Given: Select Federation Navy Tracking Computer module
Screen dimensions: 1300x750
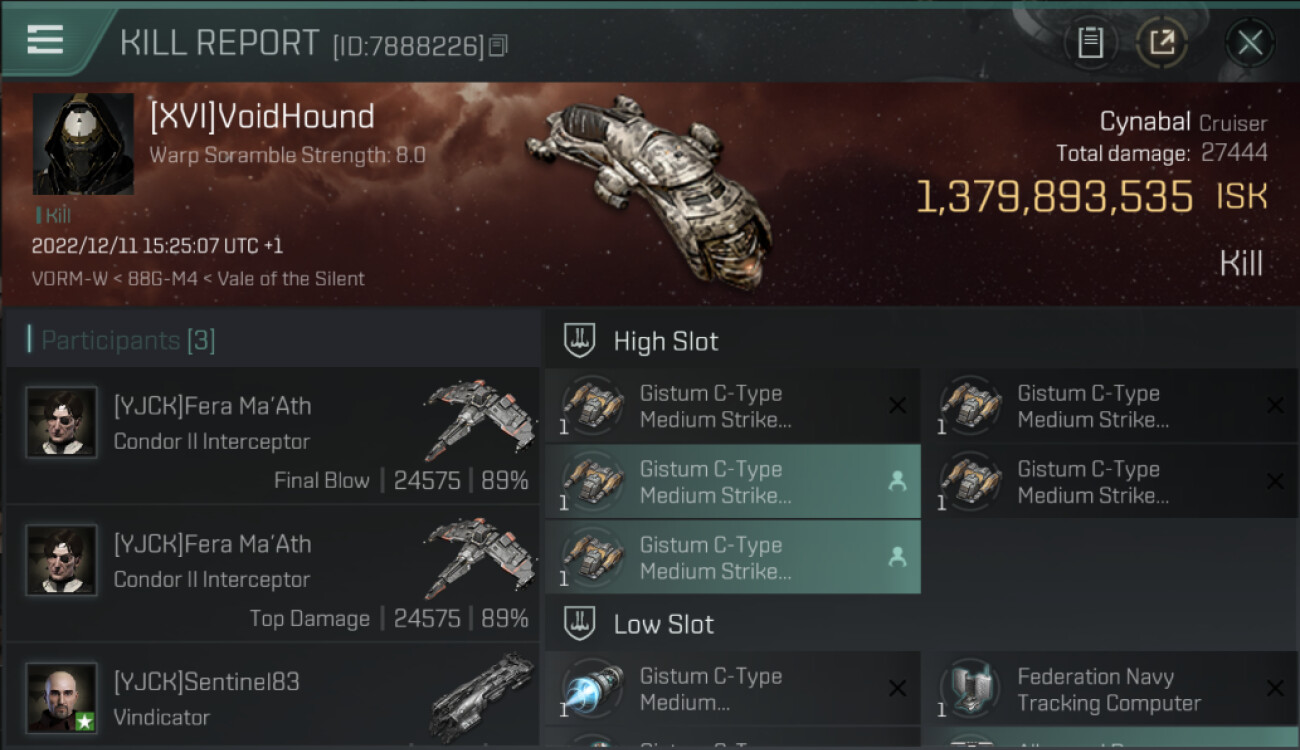Looking at the screenshot, I should click(1111, 689).
